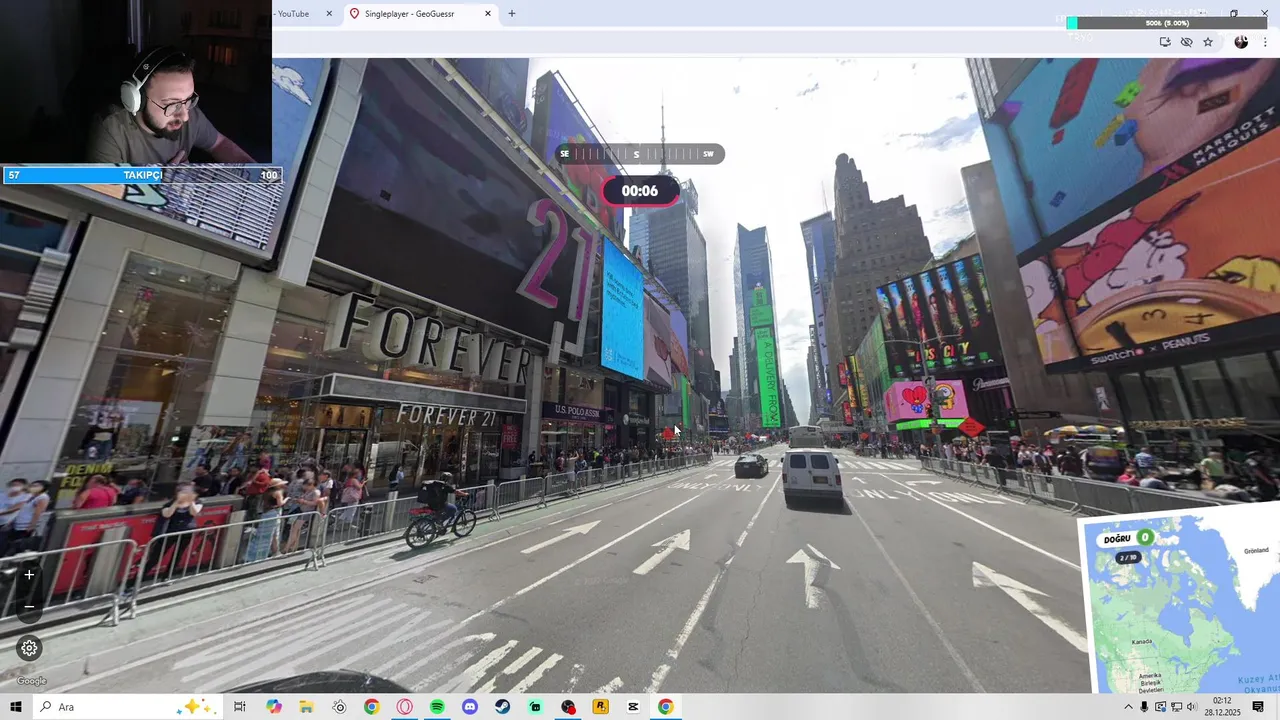Screen dimensions: 1280x720
Task: Click the 00:06 countdown timer
Action: tap(640, 191)
